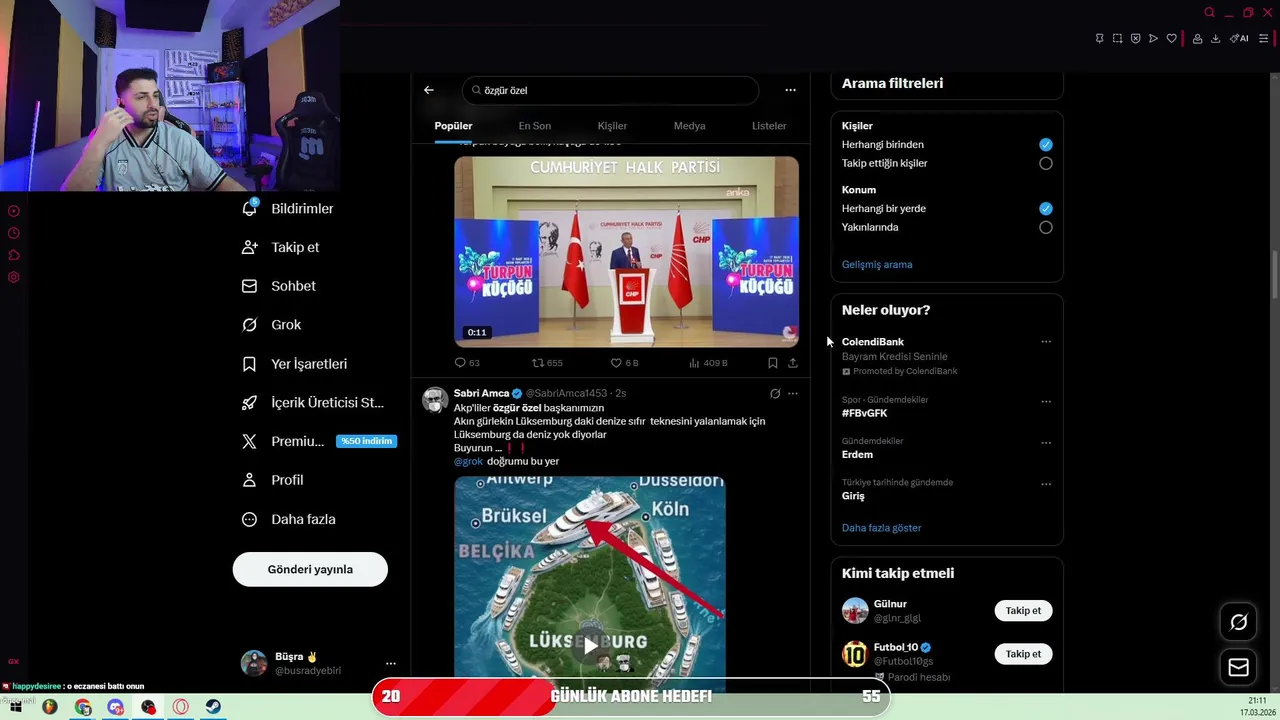Open Takip et in the sidebar
Image resolution: width=1280 pixels, height=720 pixels.
[281, 247]
